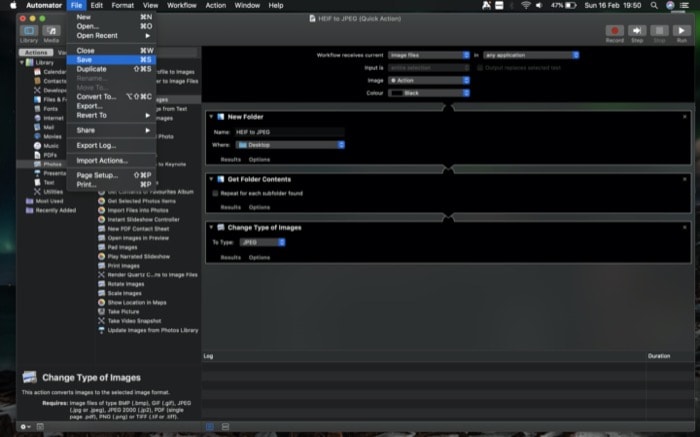Click the Stop workflow icon
700x437 pixels.
[659, 30]
